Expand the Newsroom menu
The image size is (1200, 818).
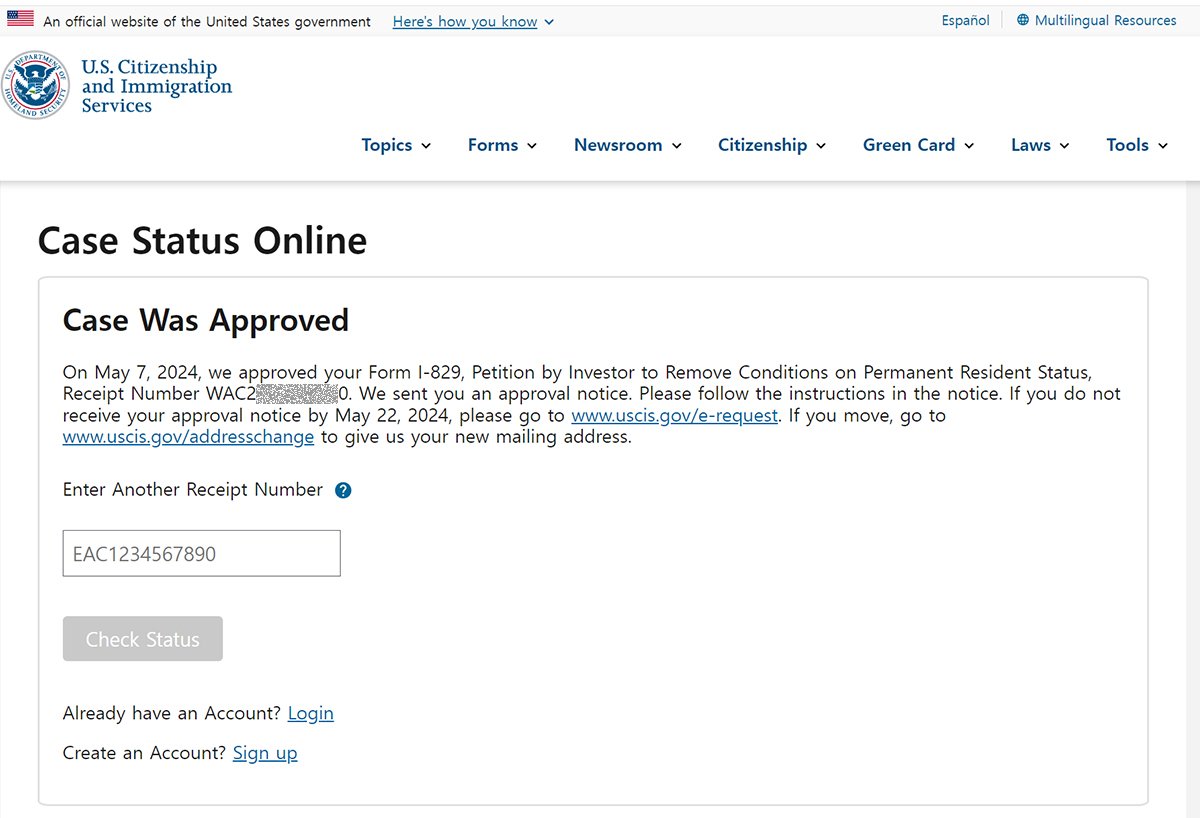[x=628, y=145]
